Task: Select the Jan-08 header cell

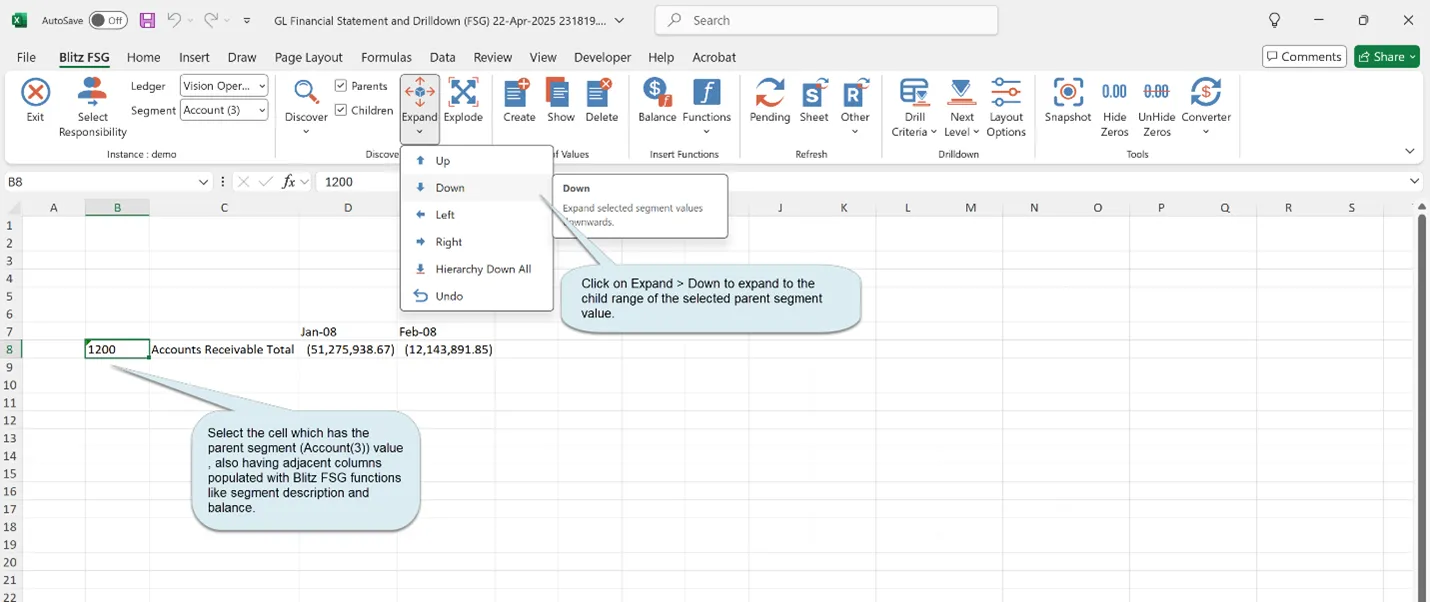Action: [x=348, y=331]
